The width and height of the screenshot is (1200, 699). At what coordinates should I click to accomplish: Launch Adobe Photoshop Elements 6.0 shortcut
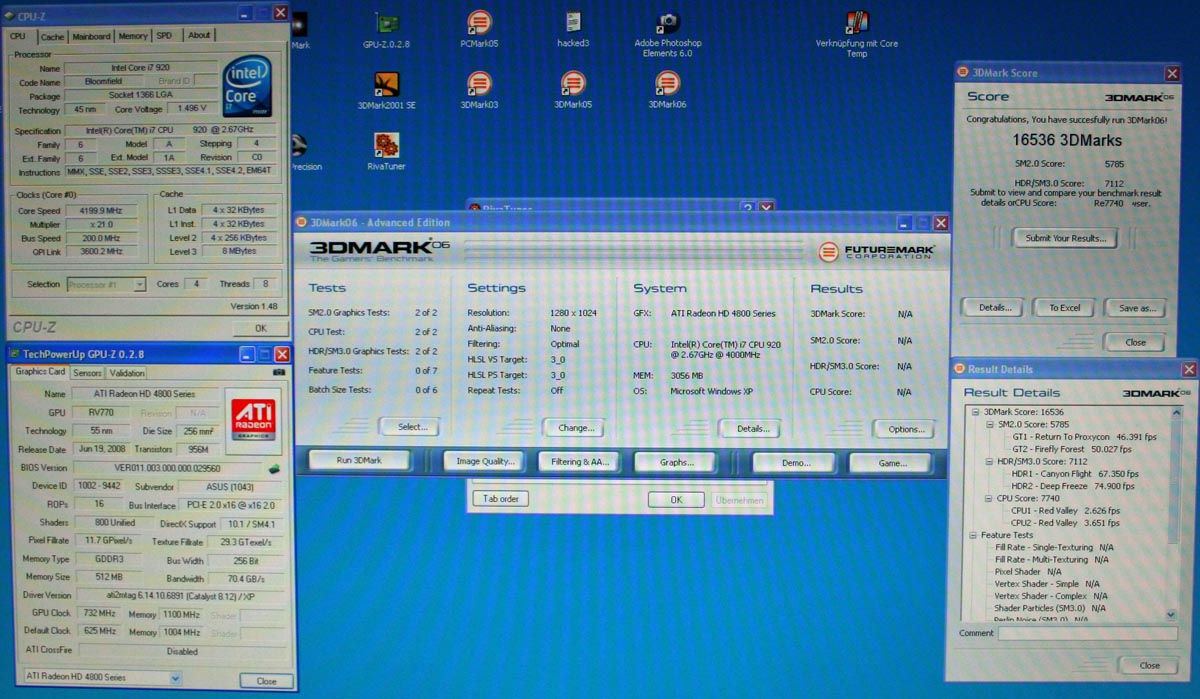click(668, 34)
